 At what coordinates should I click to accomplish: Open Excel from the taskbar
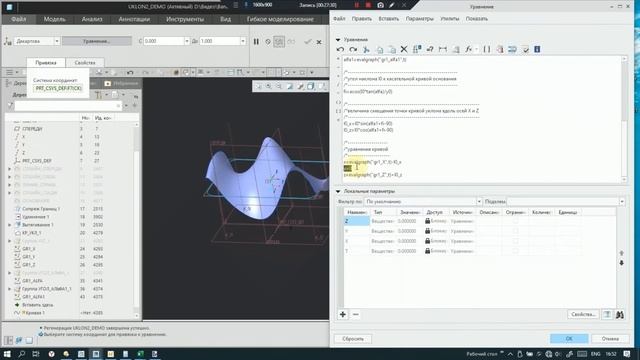140,354
